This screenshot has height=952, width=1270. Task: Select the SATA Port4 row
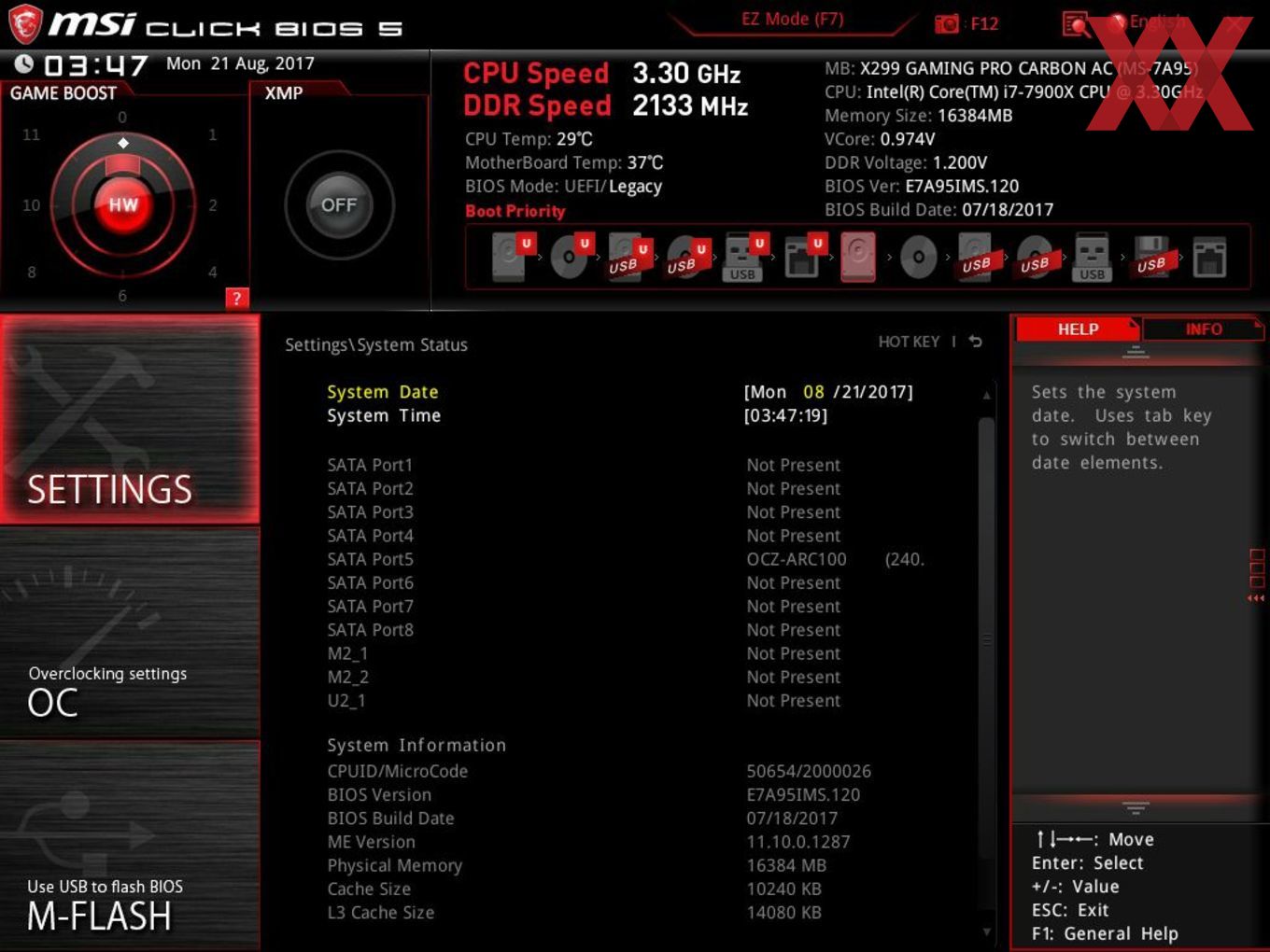pos(584,536)
